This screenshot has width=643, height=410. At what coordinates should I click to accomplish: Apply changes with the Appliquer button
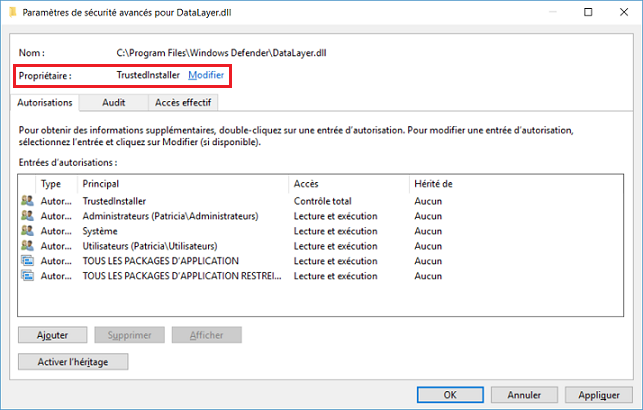point(599,395)
